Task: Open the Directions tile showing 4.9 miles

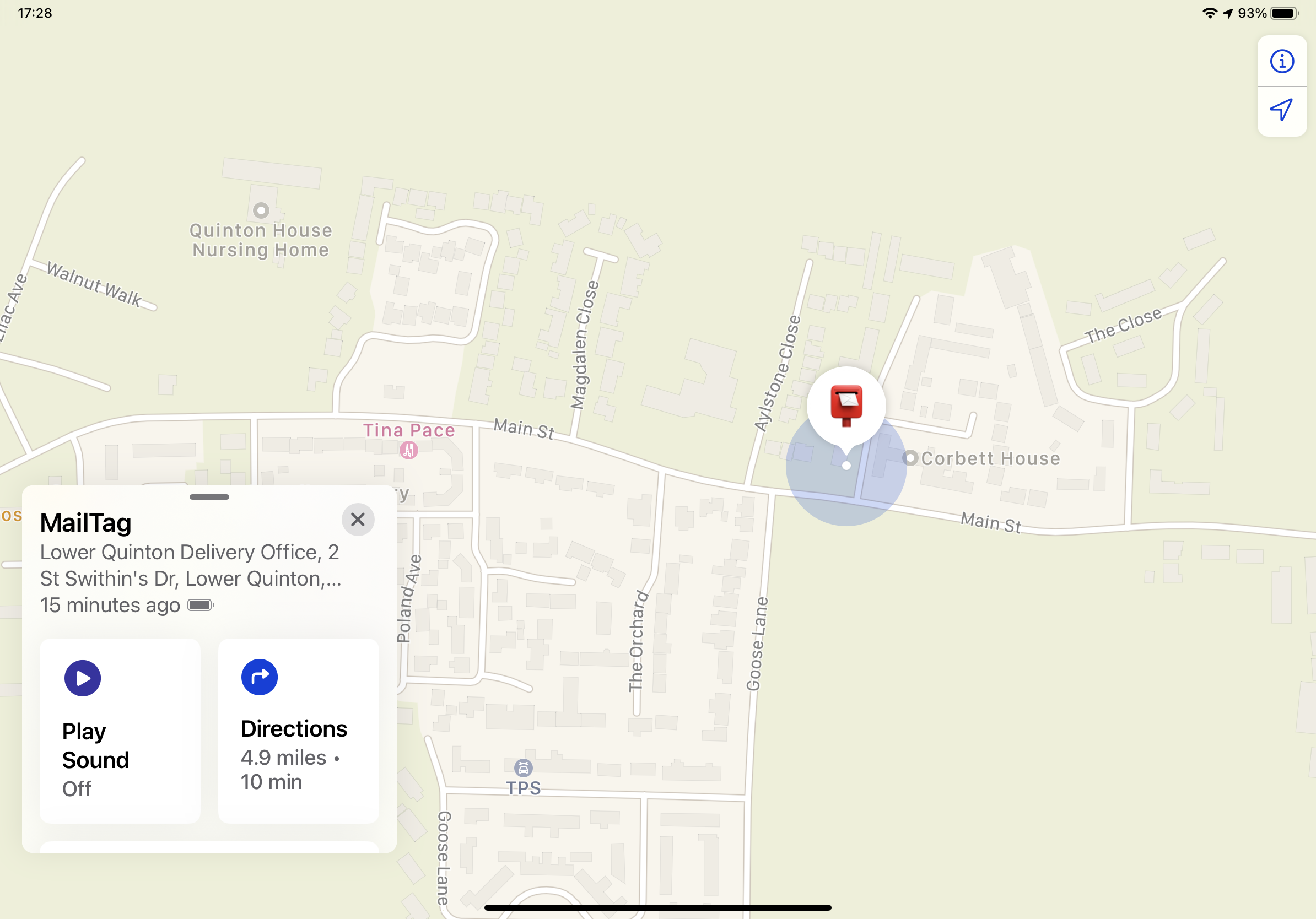Action: click(x=299, y=731)
